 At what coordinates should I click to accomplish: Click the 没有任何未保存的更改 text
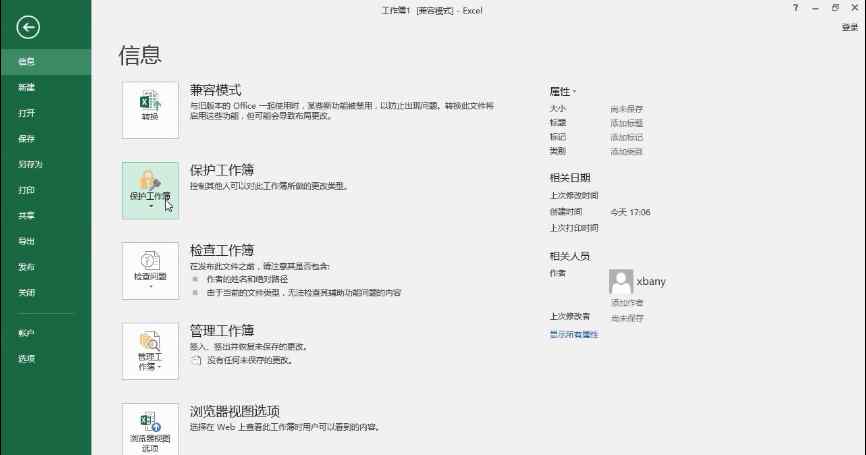pos(250,361)
